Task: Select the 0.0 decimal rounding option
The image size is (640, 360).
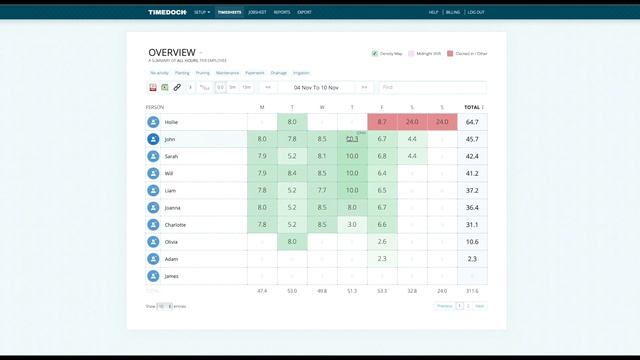Action: click(220, 87)
